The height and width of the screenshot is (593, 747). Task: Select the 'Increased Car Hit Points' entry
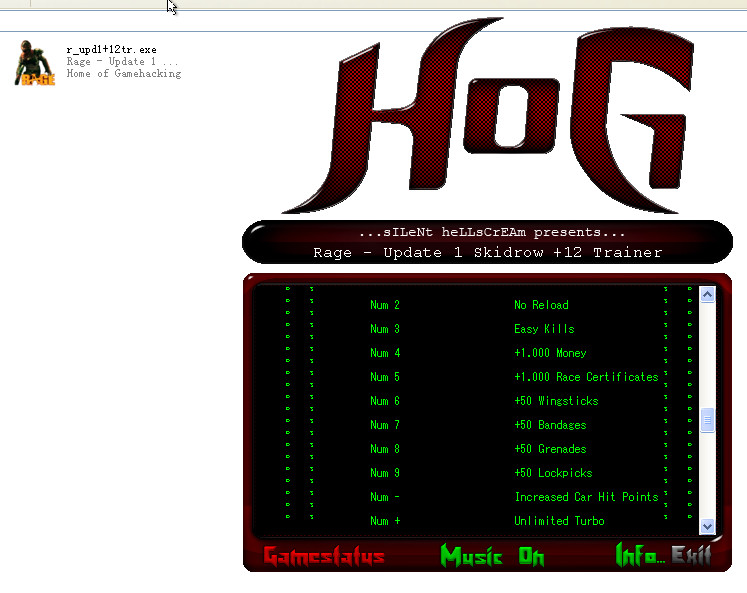click(x=586, y=497)
